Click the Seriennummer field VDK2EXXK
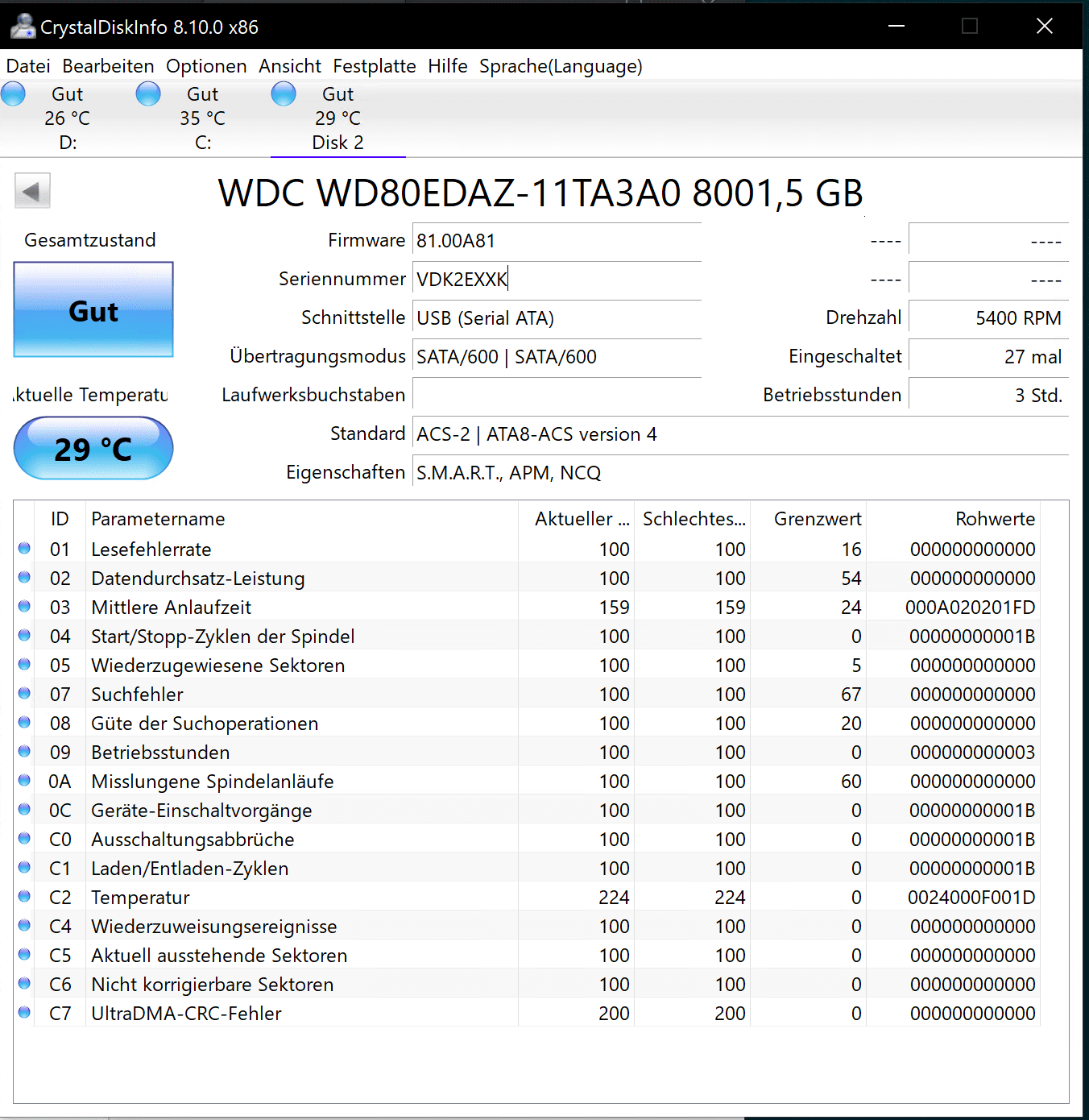The width and height of the screenshot is (1089, 1120). (x=557, y=280)
